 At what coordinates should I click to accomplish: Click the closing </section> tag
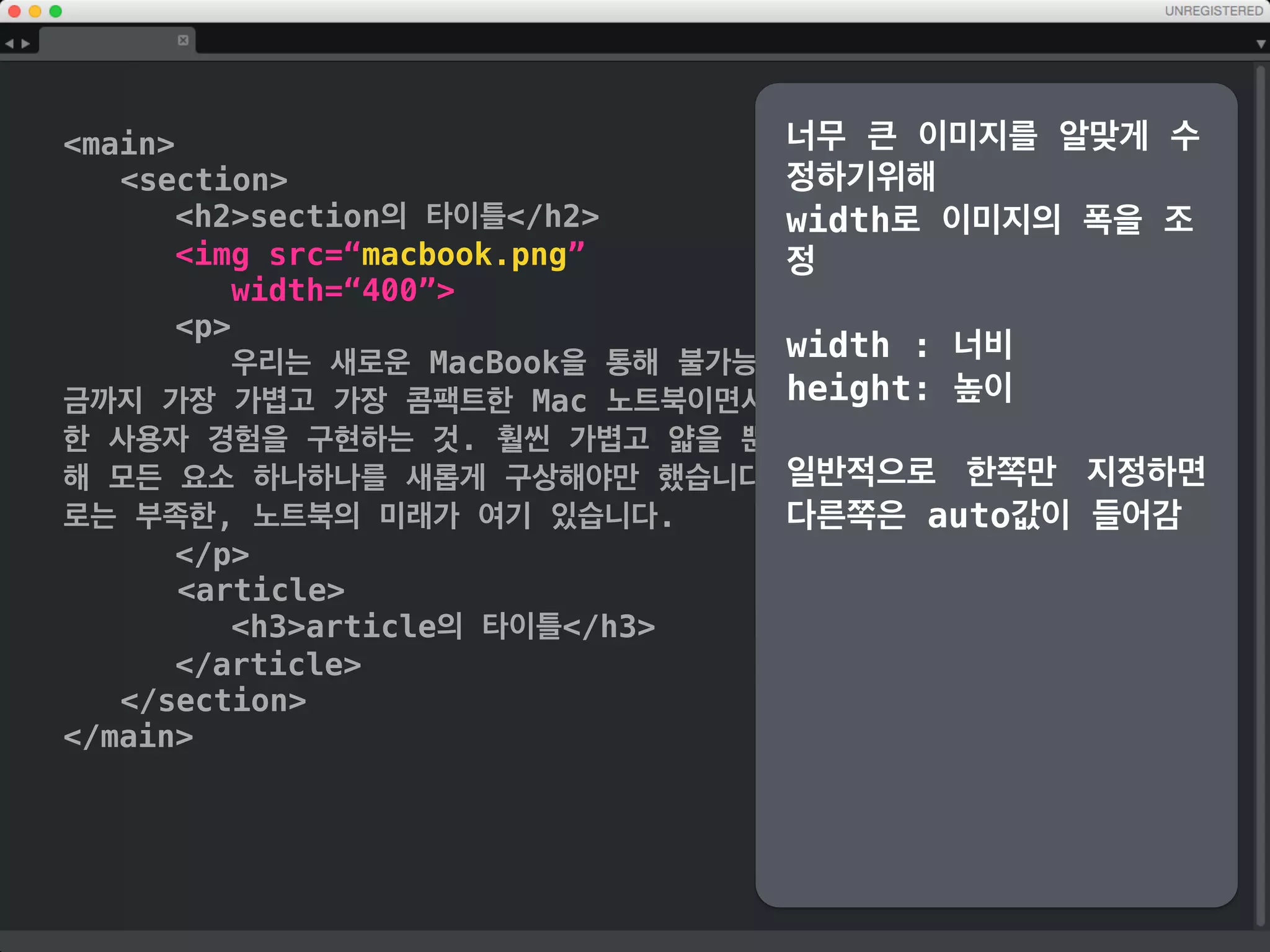tap(213, 701)
